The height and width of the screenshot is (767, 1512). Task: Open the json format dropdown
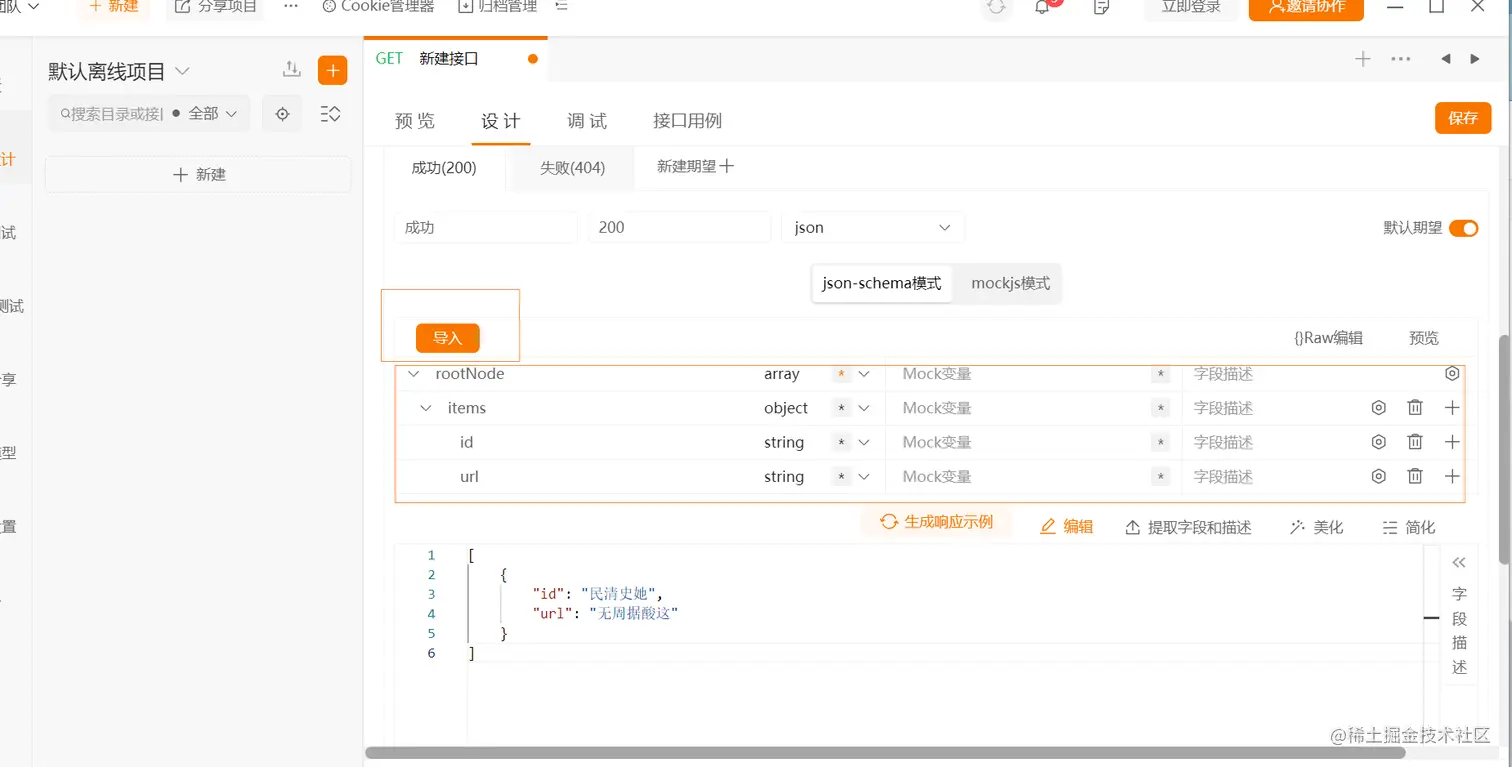pos(872,228)
